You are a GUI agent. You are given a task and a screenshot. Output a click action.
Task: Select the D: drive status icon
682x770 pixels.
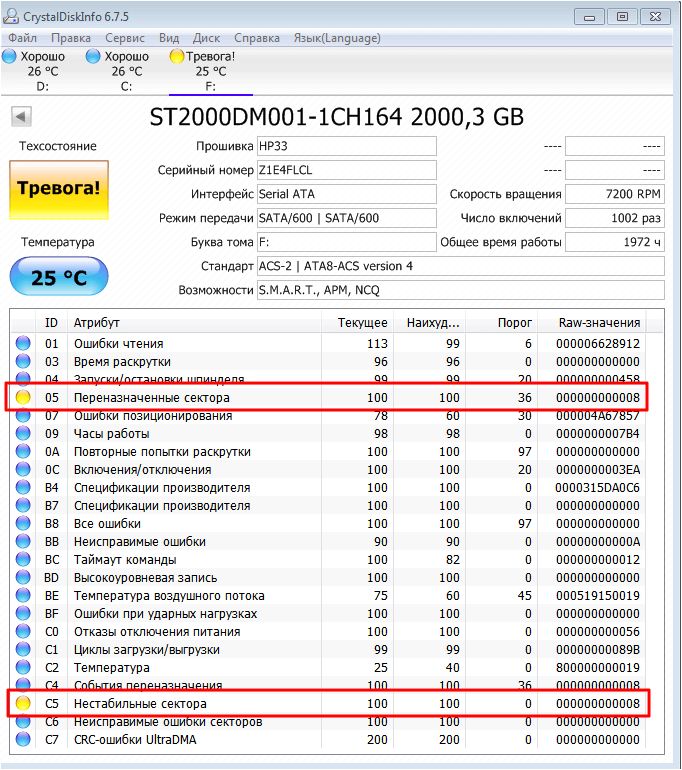tap(9, 56)
